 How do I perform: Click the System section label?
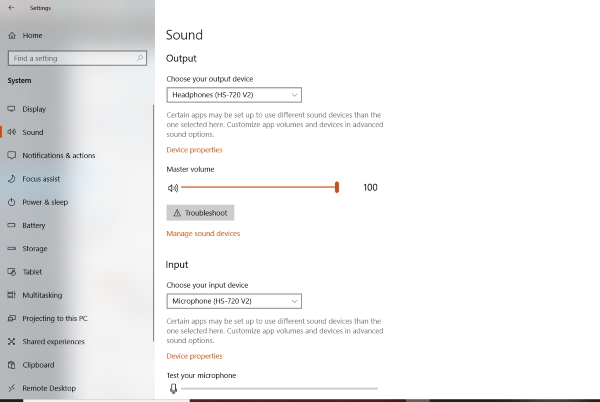pos(20,80)
